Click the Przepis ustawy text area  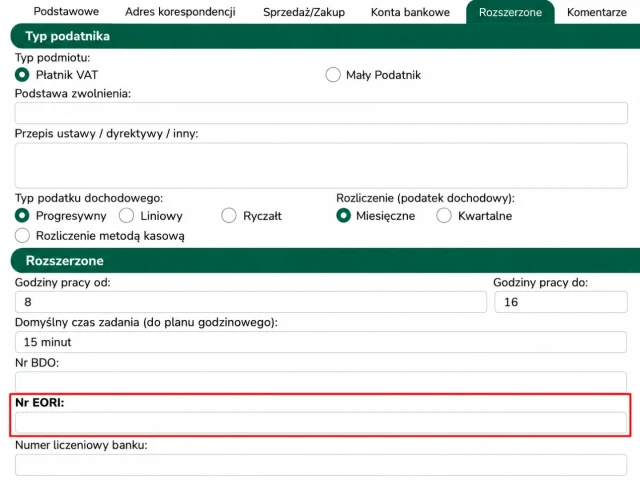321,165
